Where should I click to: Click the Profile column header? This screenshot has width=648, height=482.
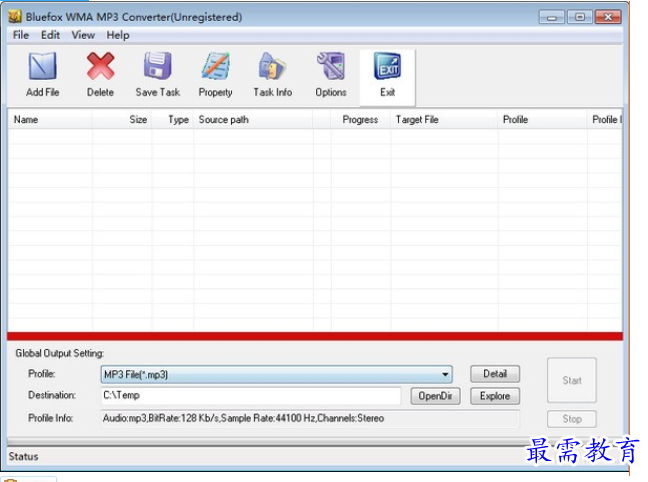click(542, 120)
